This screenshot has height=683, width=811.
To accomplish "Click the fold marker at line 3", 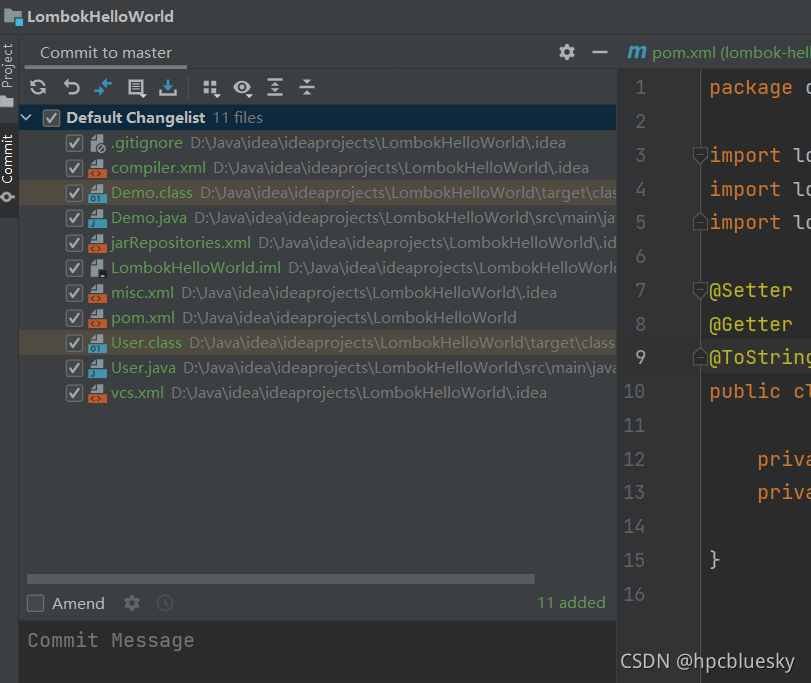I will point(700,155).
